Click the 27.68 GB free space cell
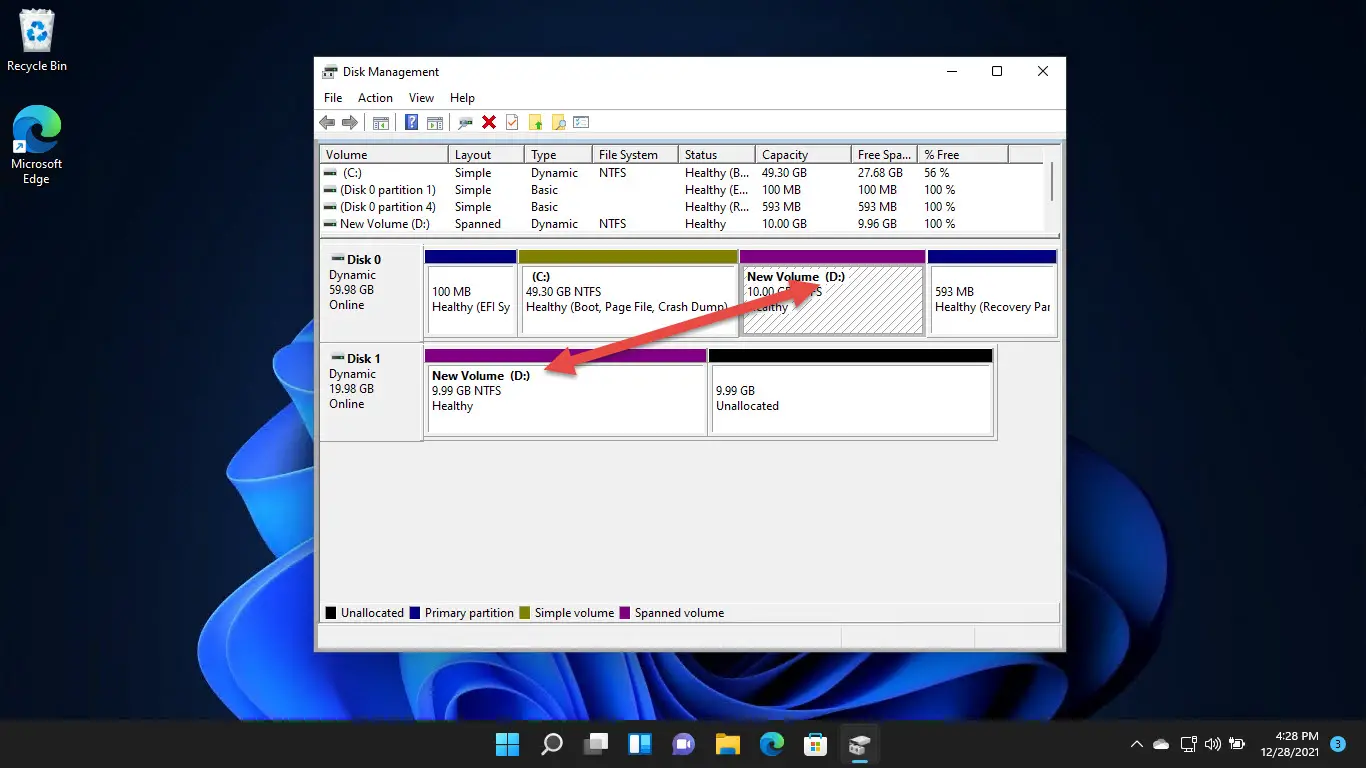 pos(878,173)
